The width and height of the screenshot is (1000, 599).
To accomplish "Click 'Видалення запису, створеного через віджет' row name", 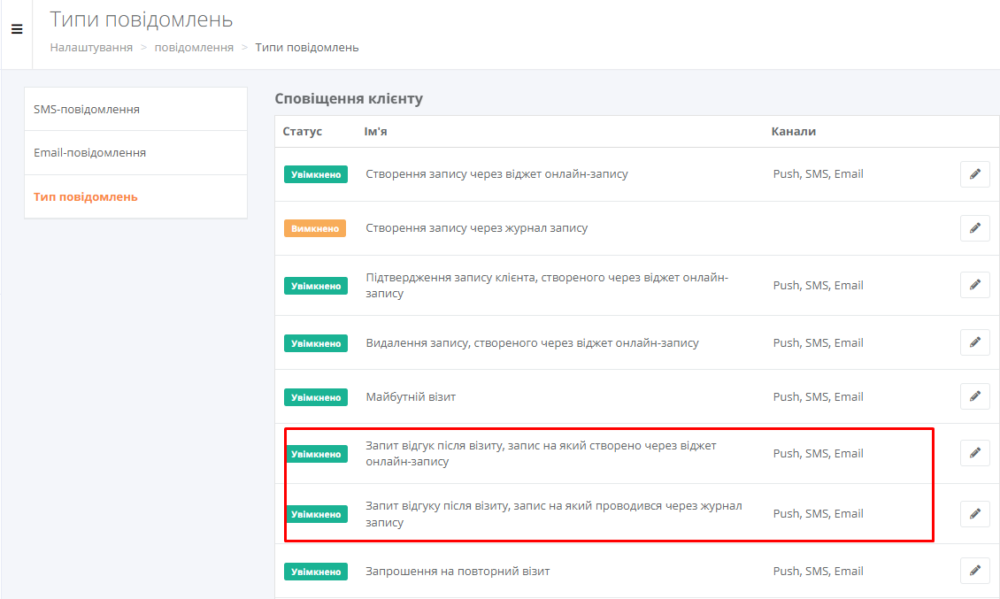I will [532, 343].
